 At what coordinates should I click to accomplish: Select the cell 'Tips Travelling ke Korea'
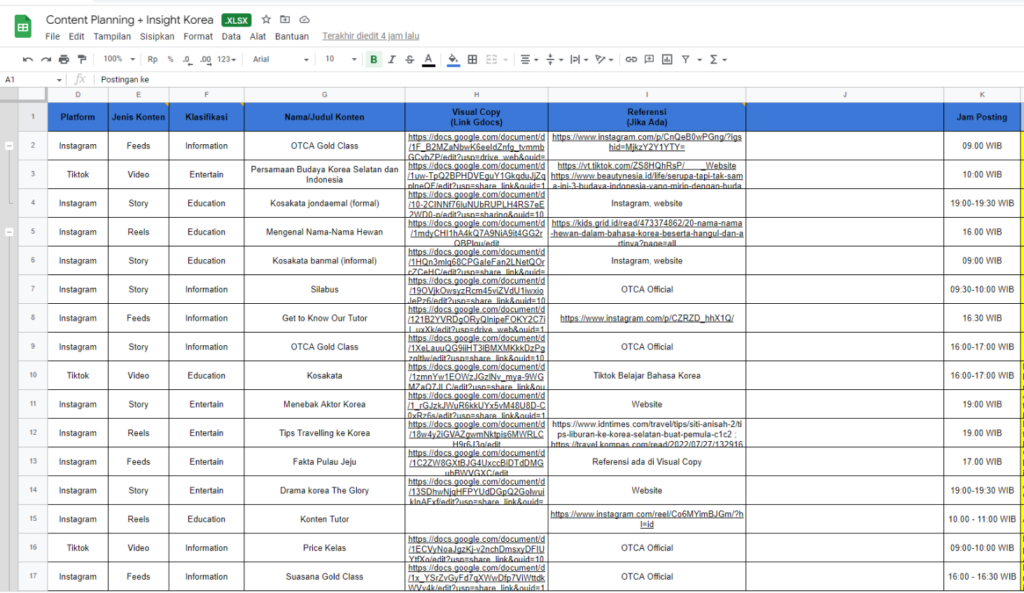[325, 433]
